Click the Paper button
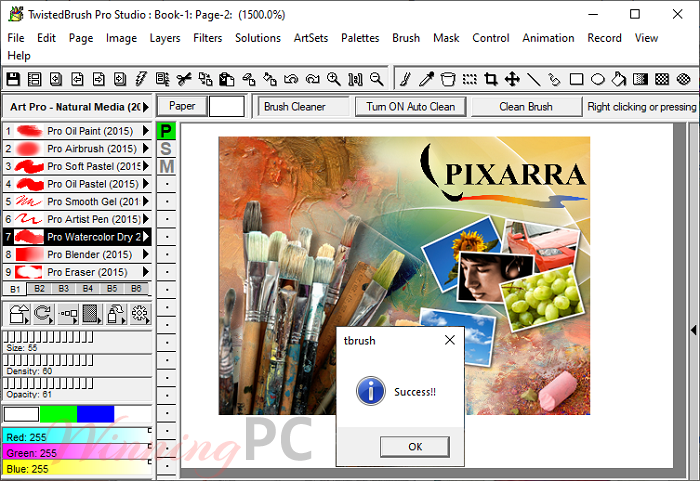The image size is (700, 481). coord(182,106)
